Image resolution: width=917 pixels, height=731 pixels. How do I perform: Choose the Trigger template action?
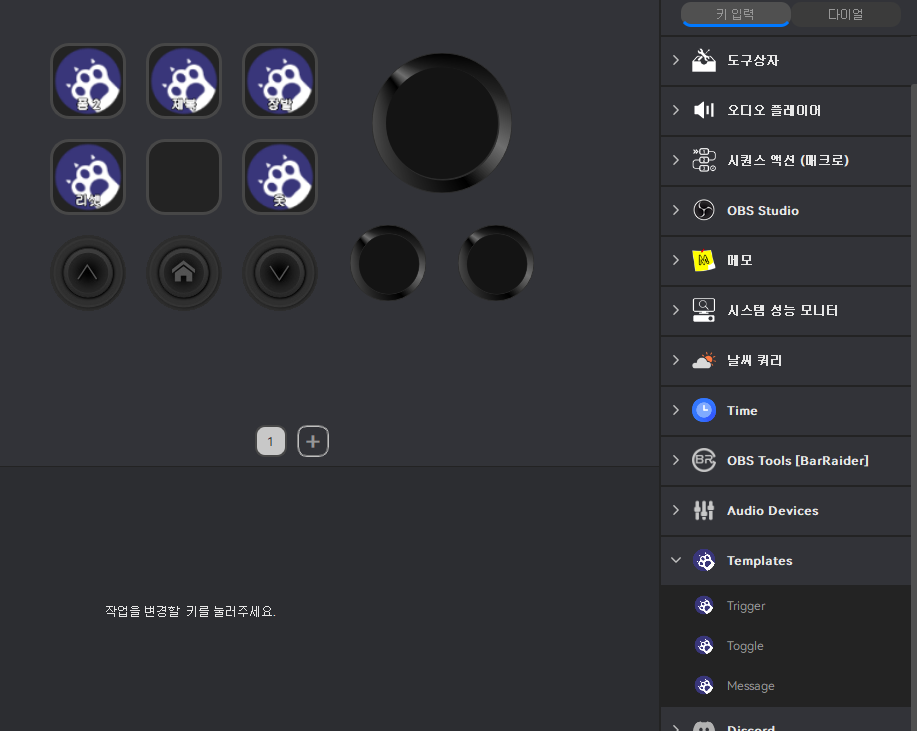click(x=745, y=606)
